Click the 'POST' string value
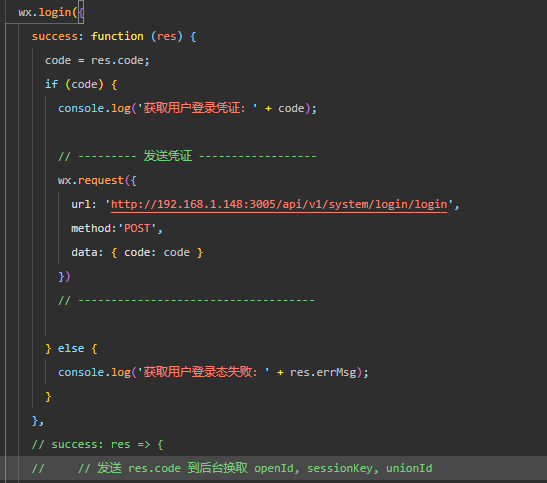 137,228
